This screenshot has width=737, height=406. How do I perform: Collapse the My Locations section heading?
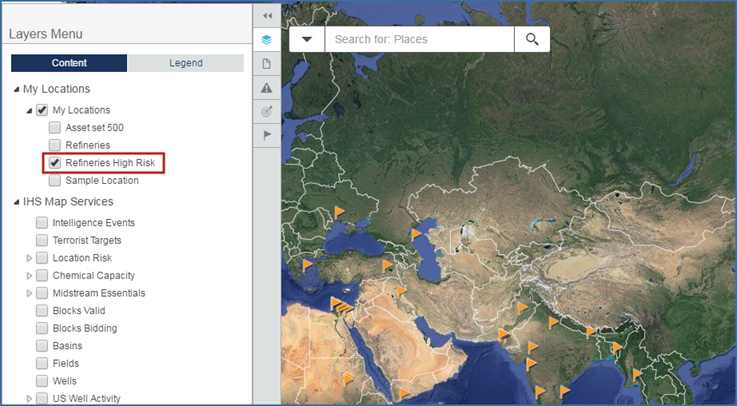tap(17, 89)
